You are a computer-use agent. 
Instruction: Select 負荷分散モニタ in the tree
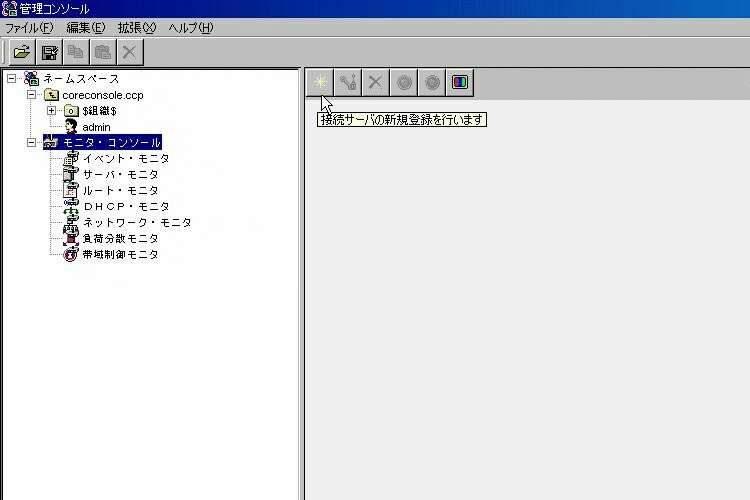[x=121, y=238]
